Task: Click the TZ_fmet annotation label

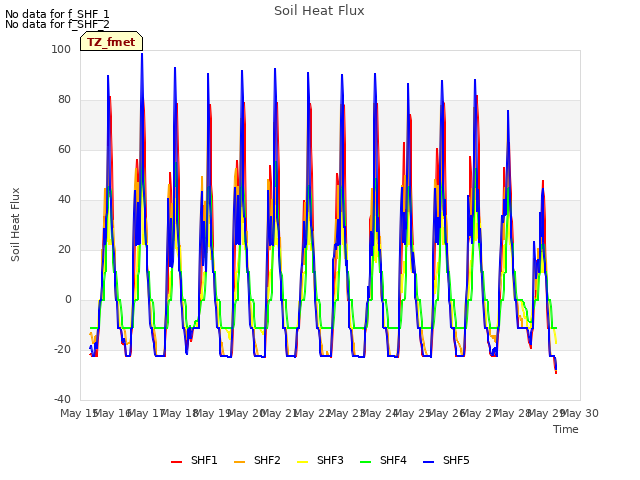Action: point(111,42)
